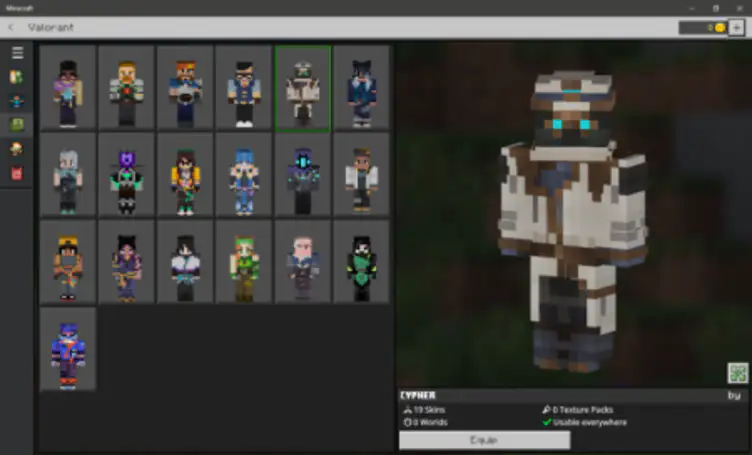The image size is (752, 455).
Task: Select the dark-haired skin in purple suit
Action: coord(126,262)
